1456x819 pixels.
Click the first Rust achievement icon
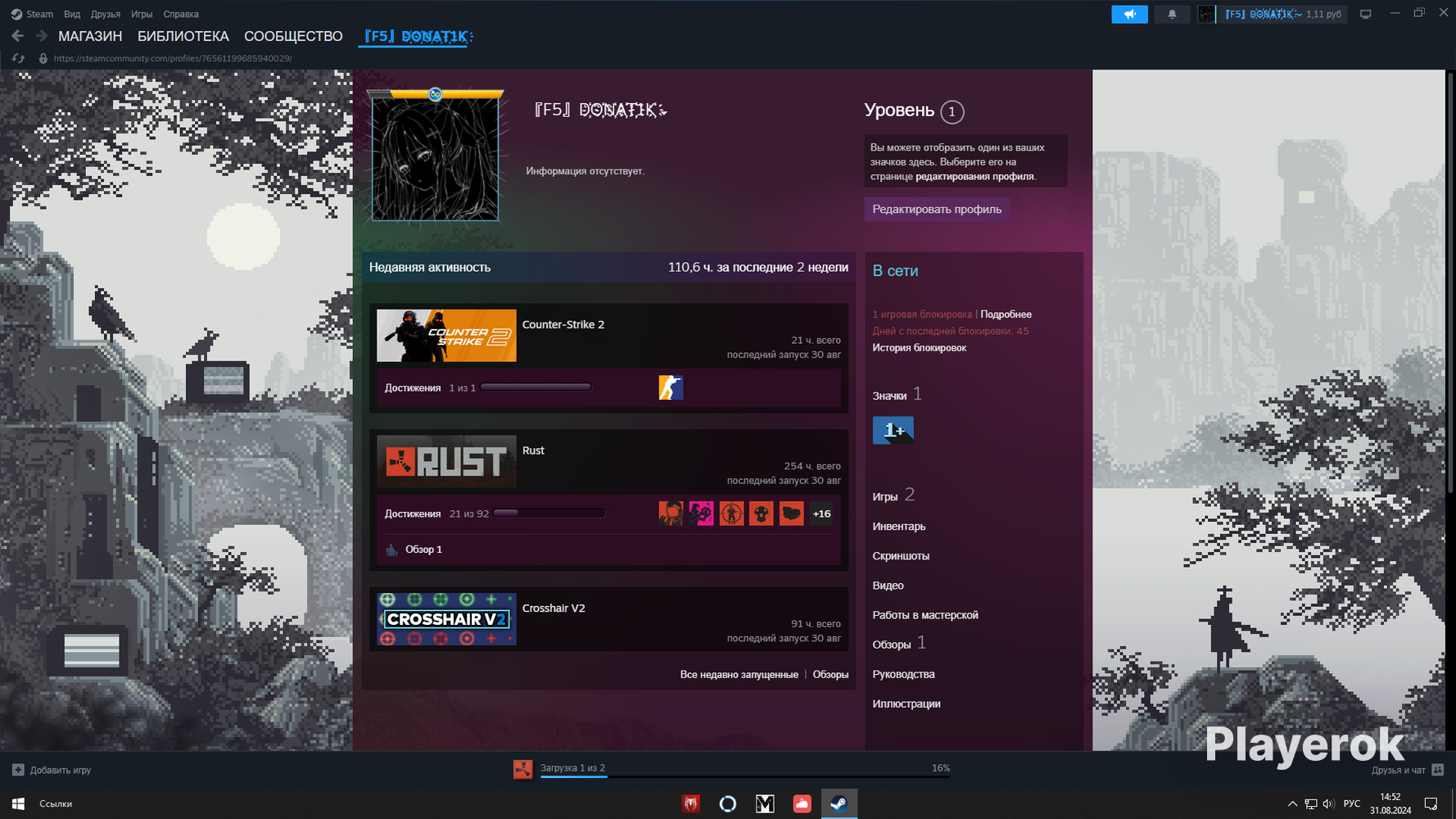(x=671, y=514)
